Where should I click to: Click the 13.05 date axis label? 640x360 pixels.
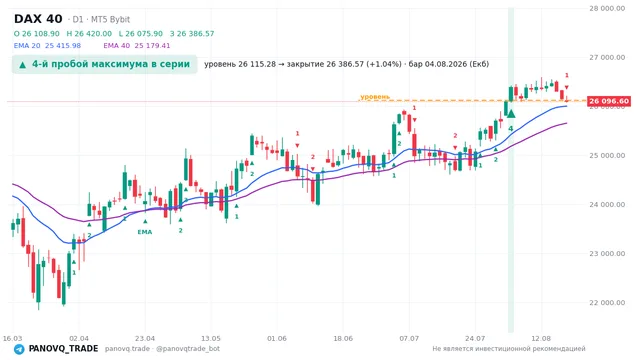(x=211, y=338)
